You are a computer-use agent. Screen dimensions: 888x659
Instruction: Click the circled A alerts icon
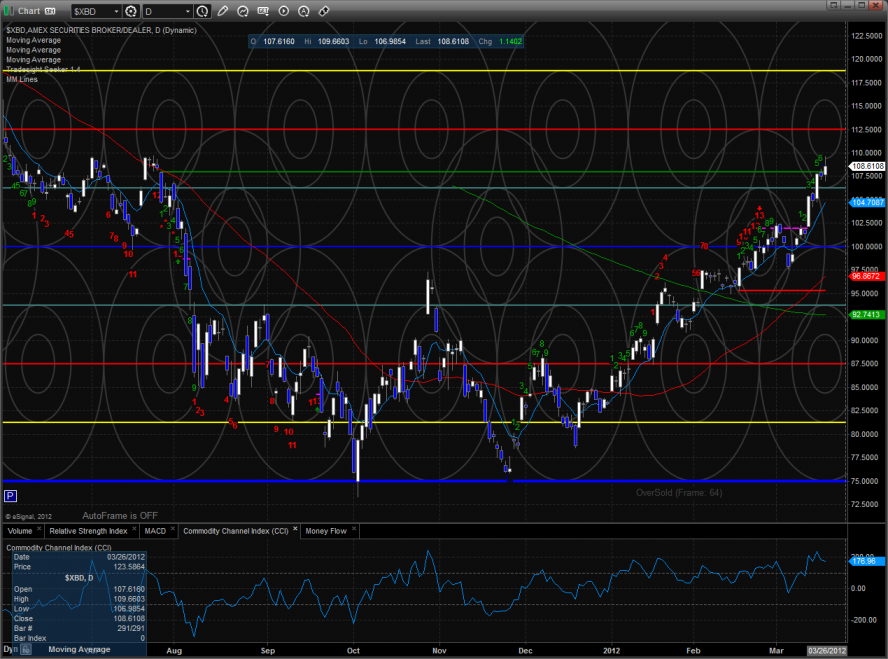(x=303, y=11)
